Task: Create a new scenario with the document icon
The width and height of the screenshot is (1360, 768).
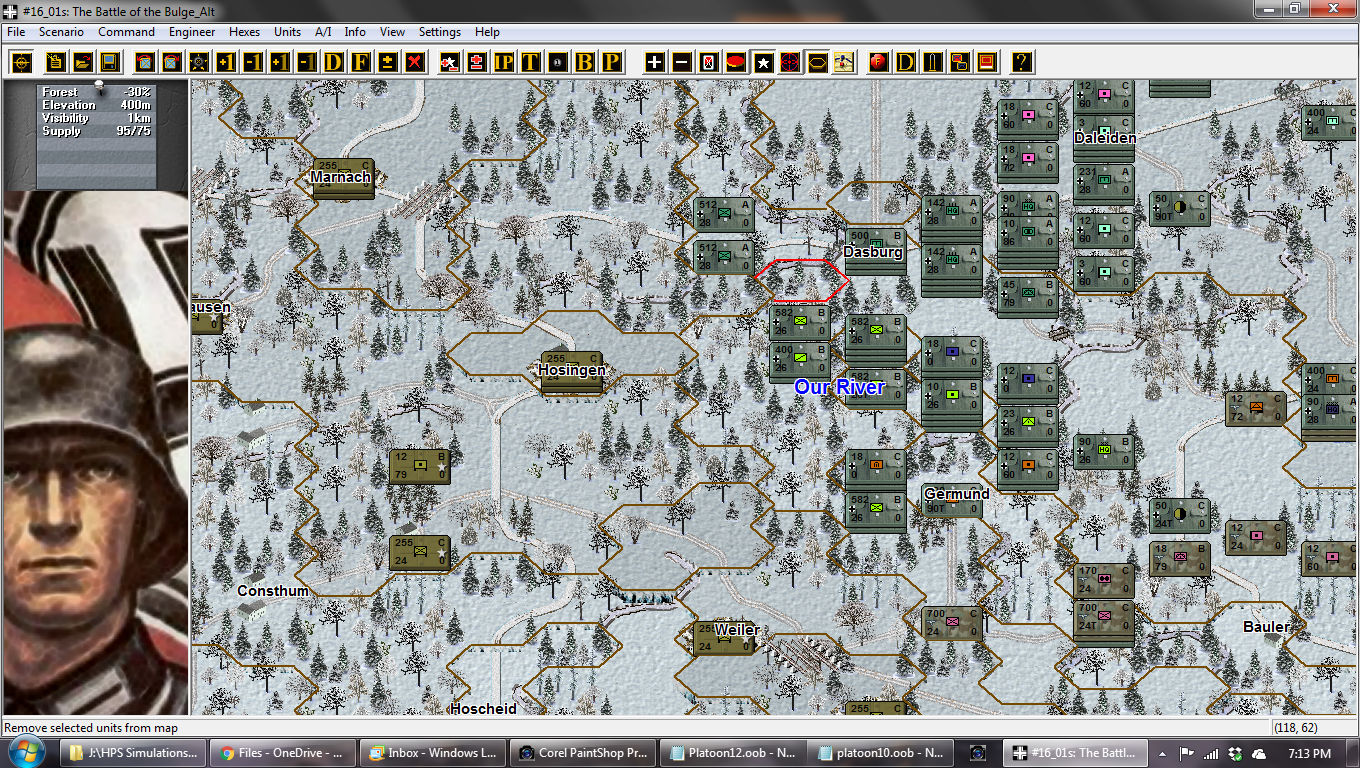Action: pyautogui.click(x=56, y=62)
